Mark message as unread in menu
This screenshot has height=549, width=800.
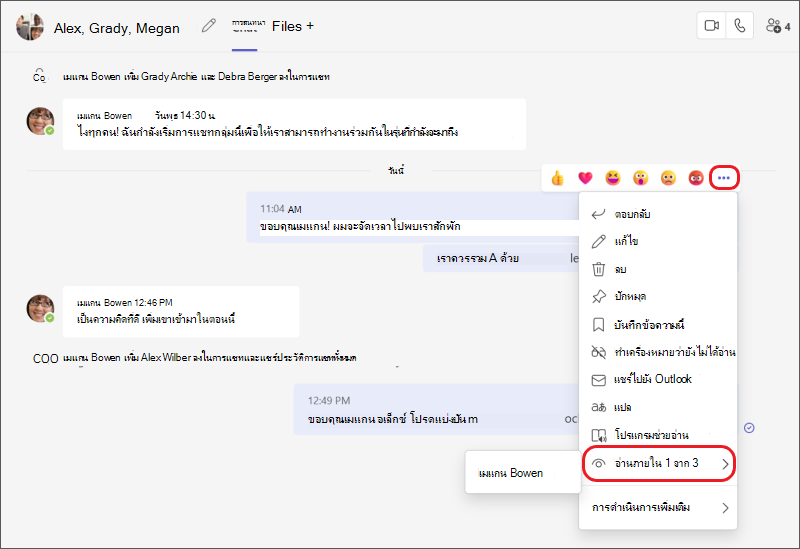point(658,352)
